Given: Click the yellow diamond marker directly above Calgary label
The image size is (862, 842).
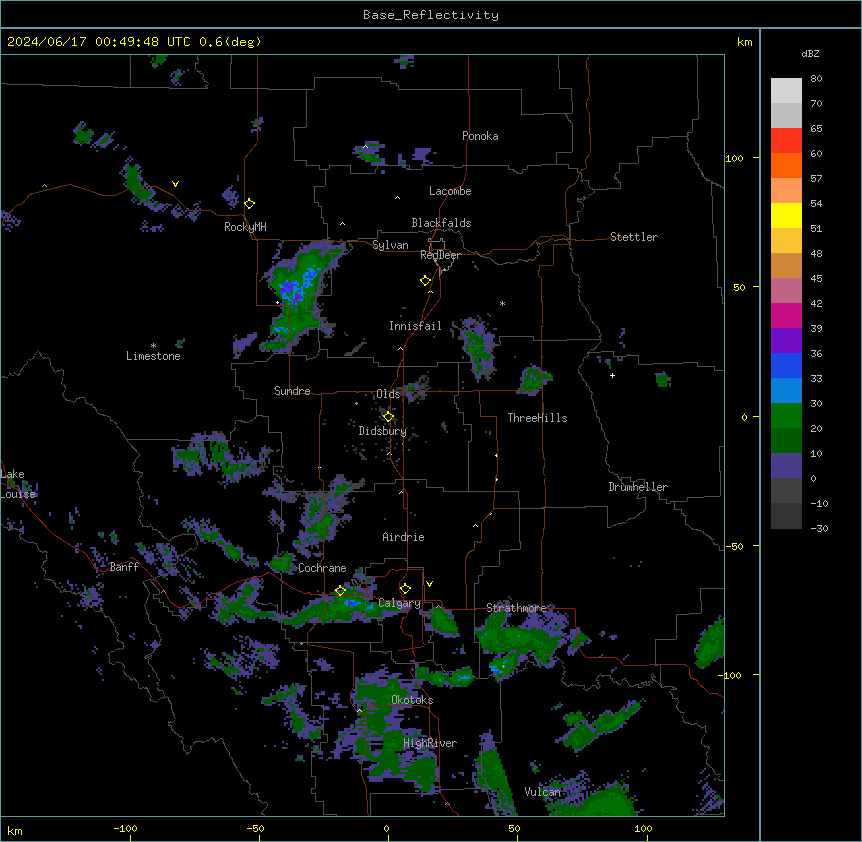Looking at the screenshot, I should (x=405, y=589).
